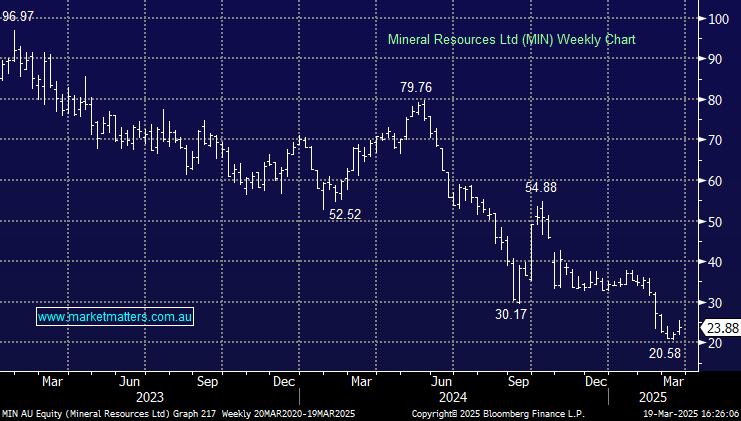This screenshot has width=741, height=421.
Task: Click the Jun label under 2023
Action: click(x=129, y=381)
